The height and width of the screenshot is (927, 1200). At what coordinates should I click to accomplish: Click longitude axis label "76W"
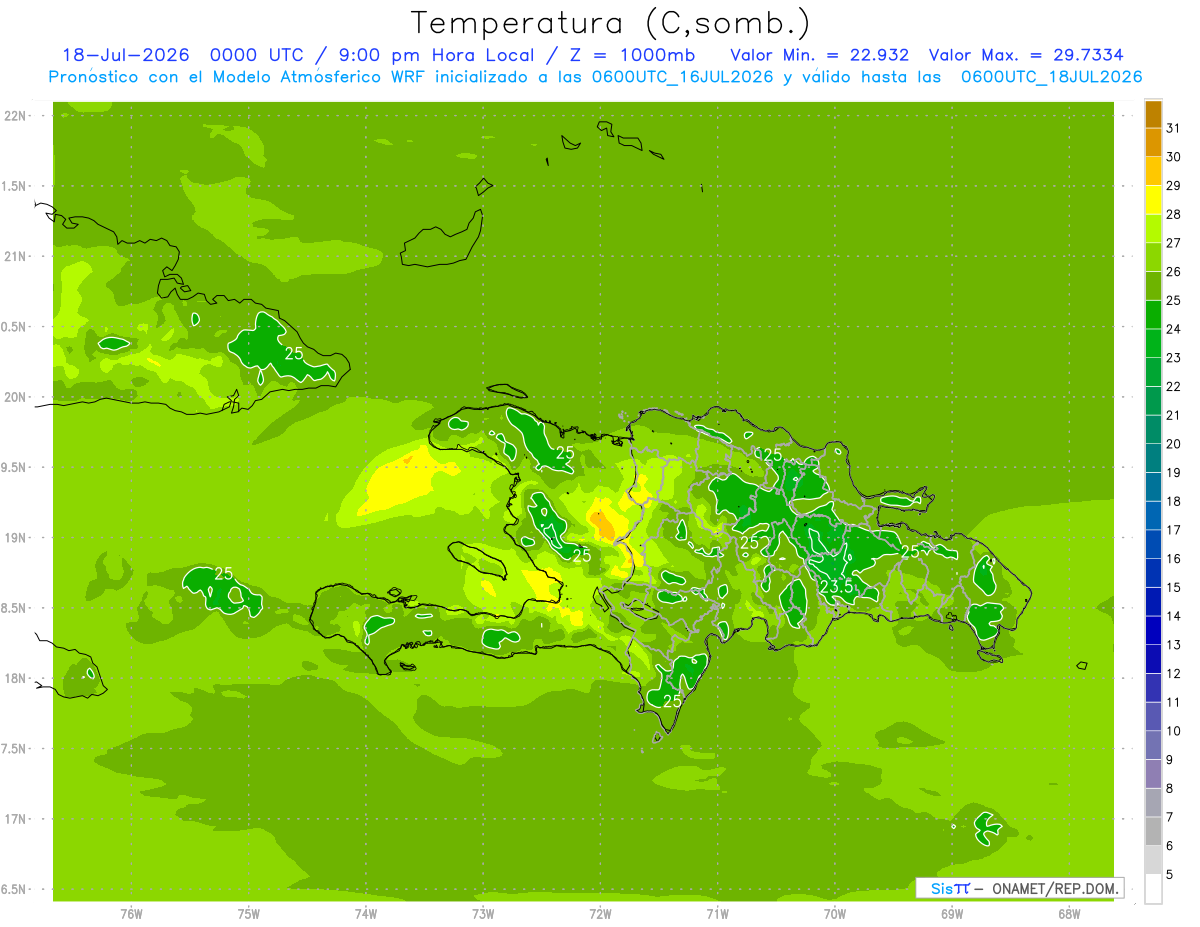point(131,914)
